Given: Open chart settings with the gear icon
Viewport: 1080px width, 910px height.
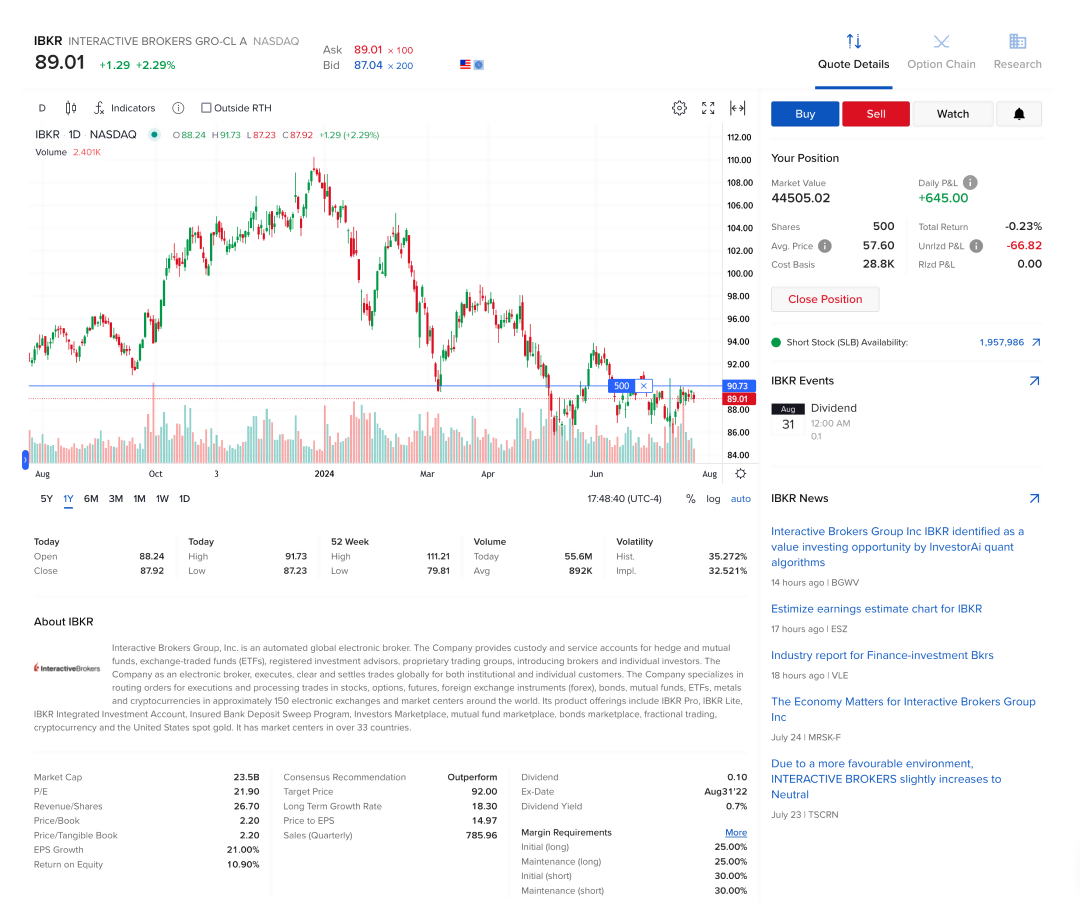Looking at the screenshot, I should coord(680,108).
